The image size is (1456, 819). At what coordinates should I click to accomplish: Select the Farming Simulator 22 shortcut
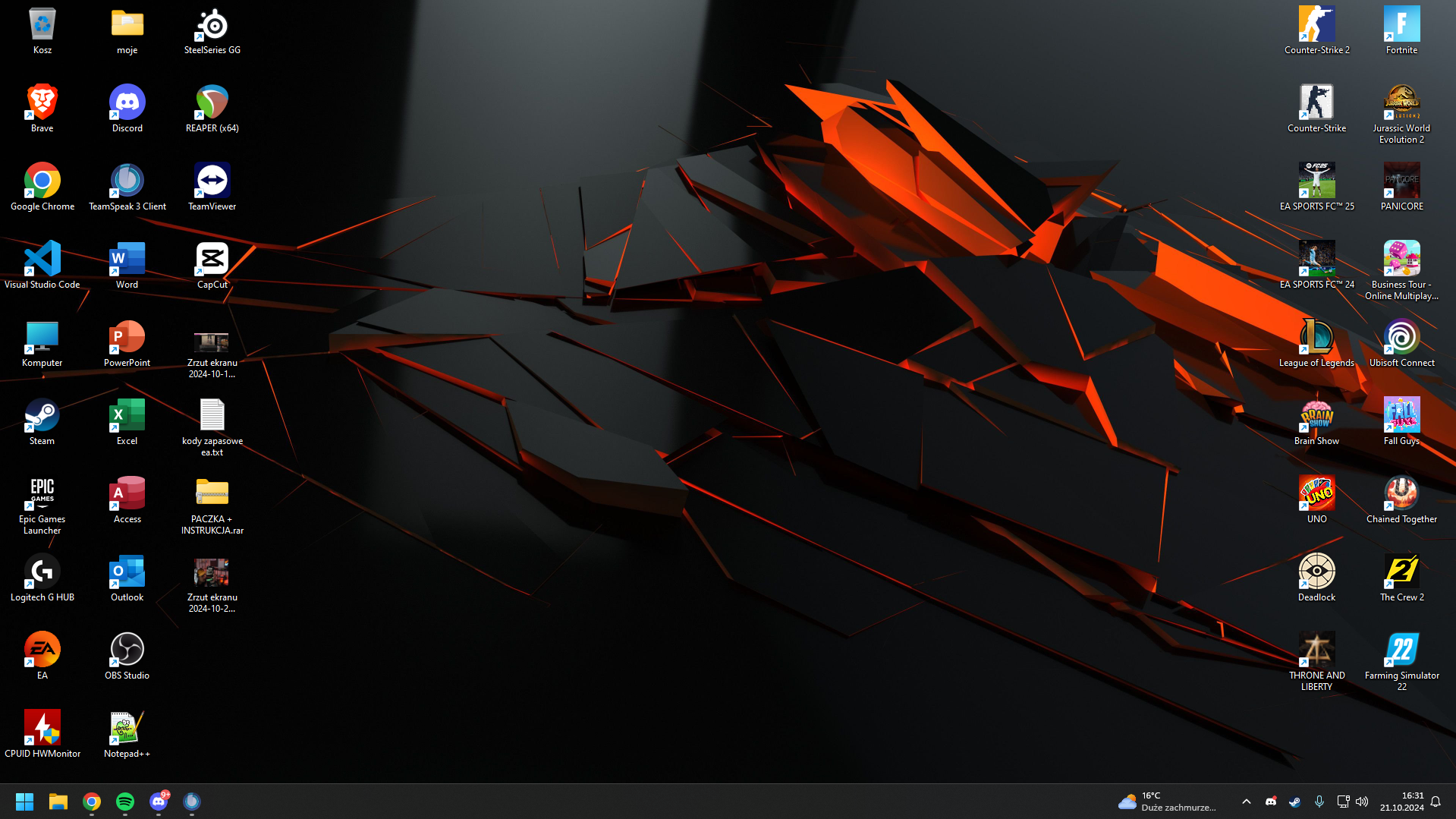pyautogui.click(x=1402, y=662)
